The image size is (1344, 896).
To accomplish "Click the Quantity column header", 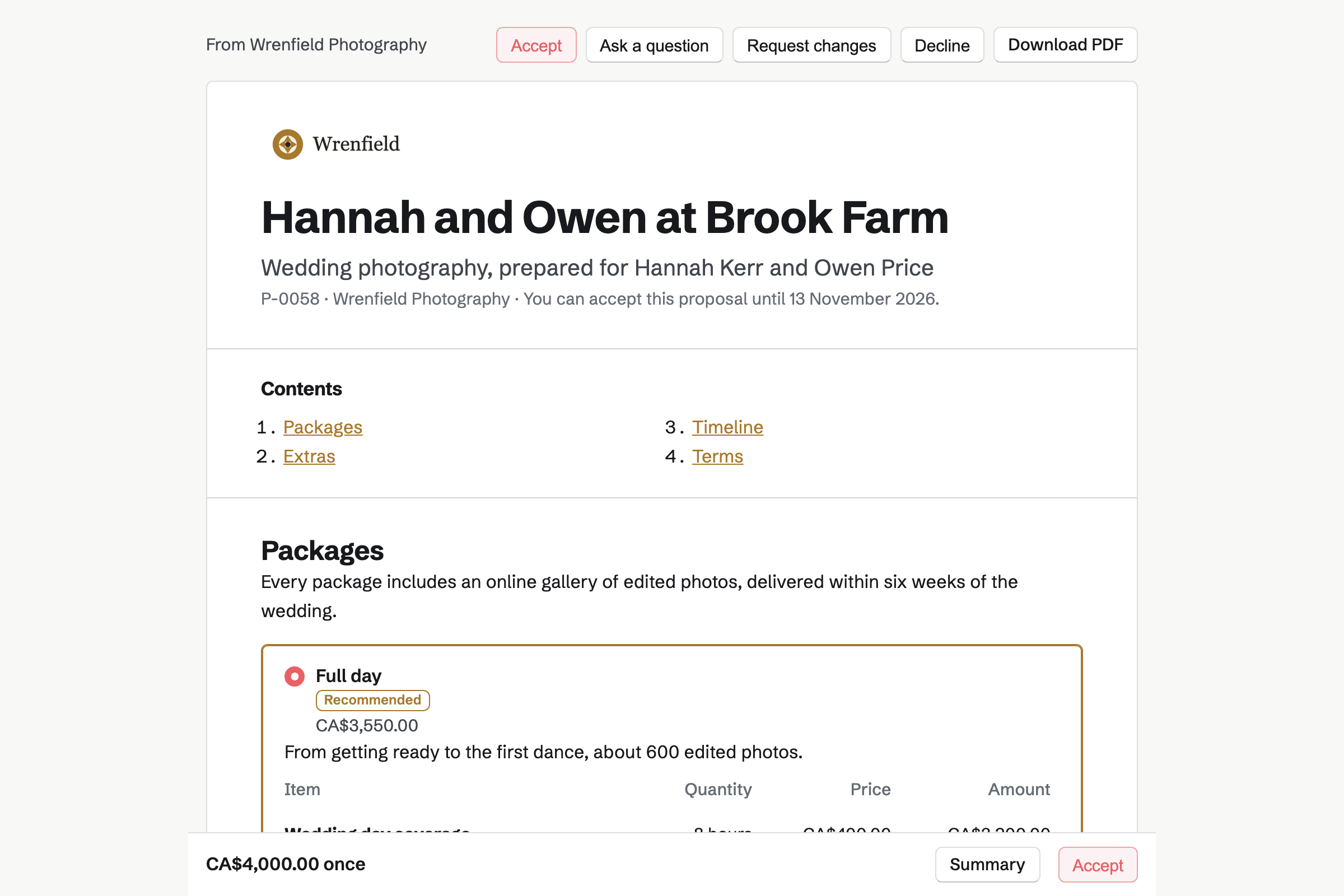I will 718,789.
